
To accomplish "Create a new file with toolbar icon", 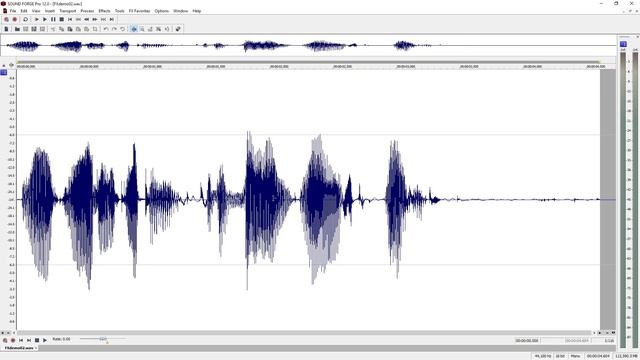I will tap(6, 29).
